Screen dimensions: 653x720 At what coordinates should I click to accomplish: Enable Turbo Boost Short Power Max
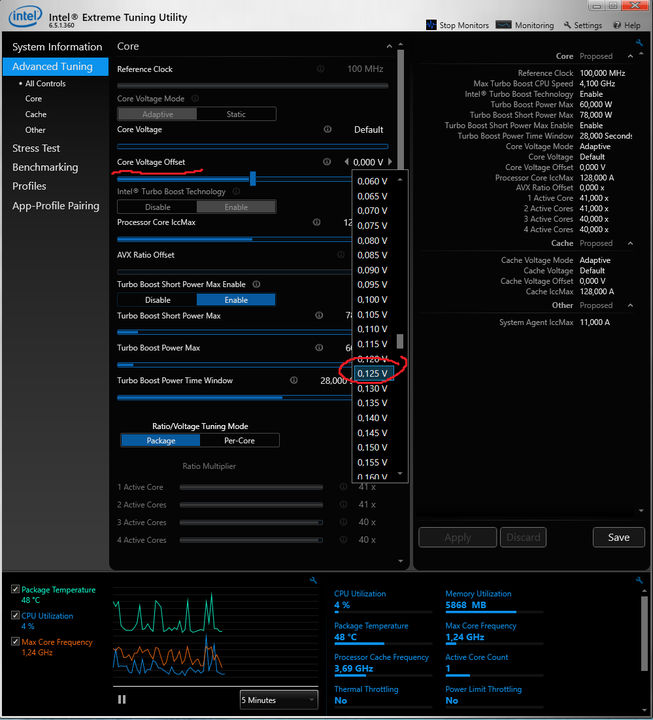pyautogui.click(x=236, y=300)
